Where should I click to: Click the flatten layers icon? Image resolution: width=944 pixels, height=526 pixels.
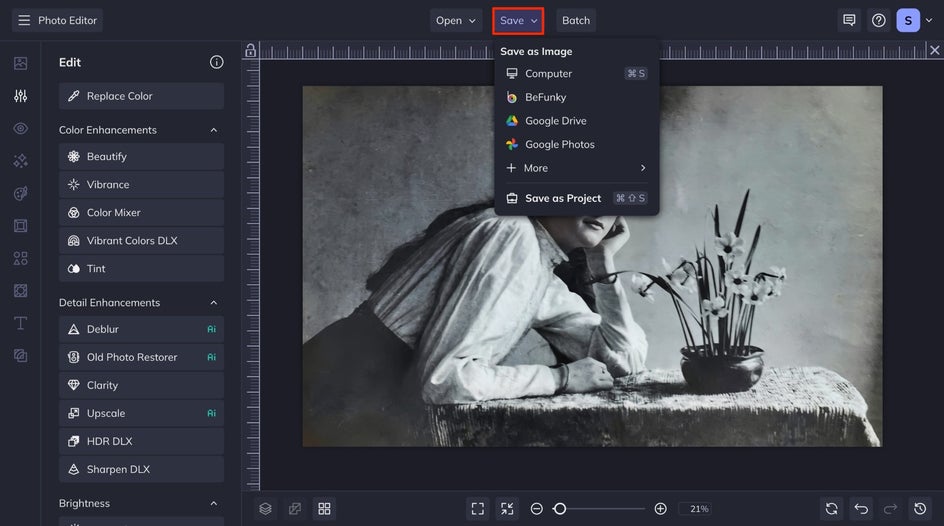point(295,509)
